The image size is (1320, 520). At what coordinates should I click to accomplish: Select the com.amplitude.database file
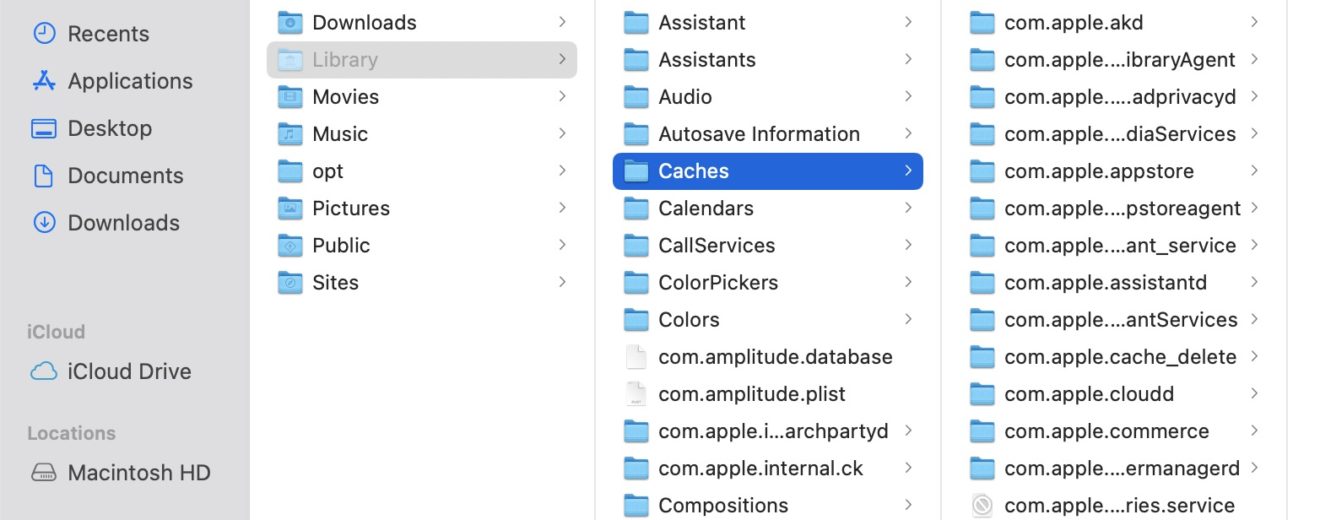775,357
